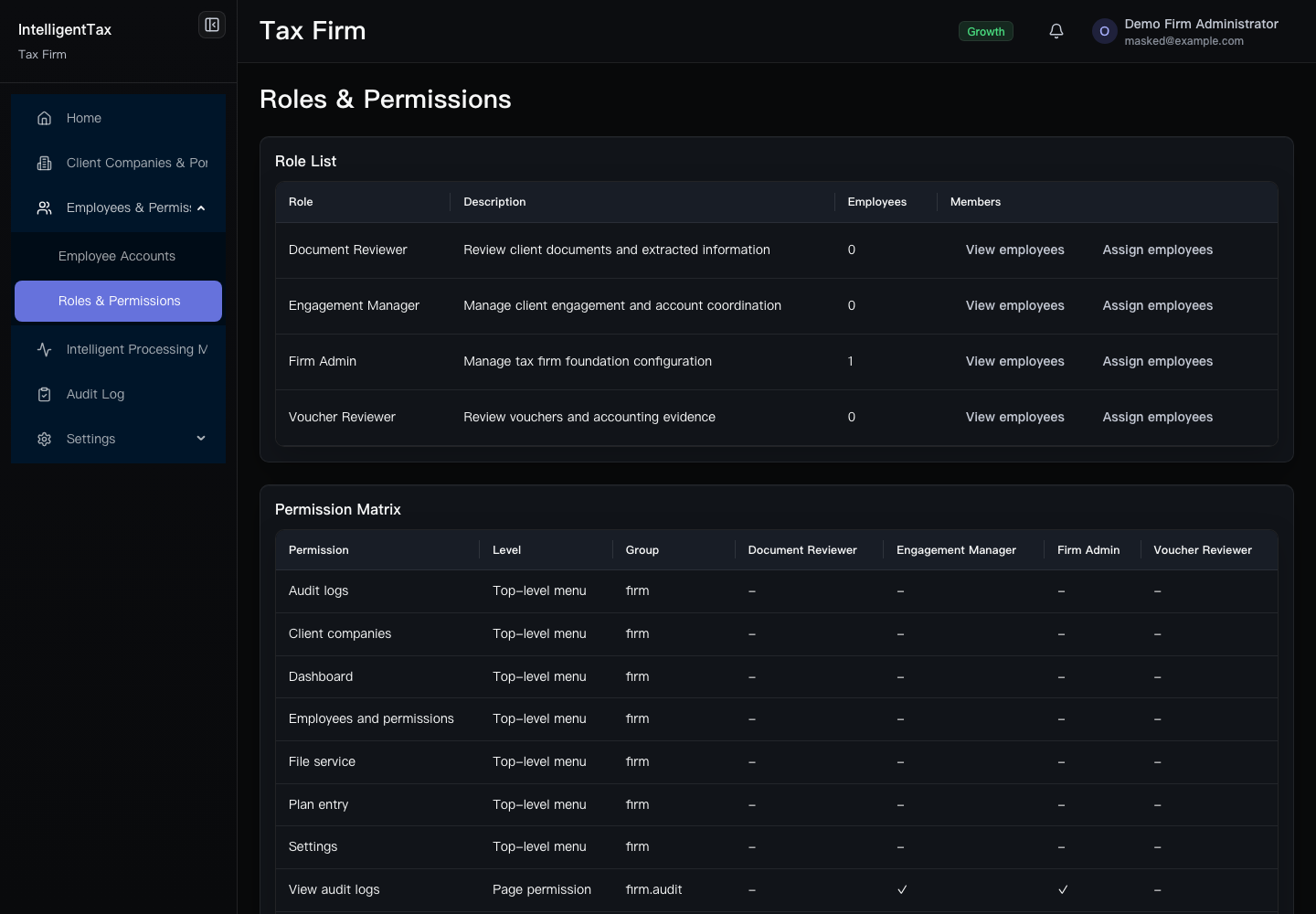
Task: Click the Employees people icon
Action: pyautogui.click(x=44, y=207)
